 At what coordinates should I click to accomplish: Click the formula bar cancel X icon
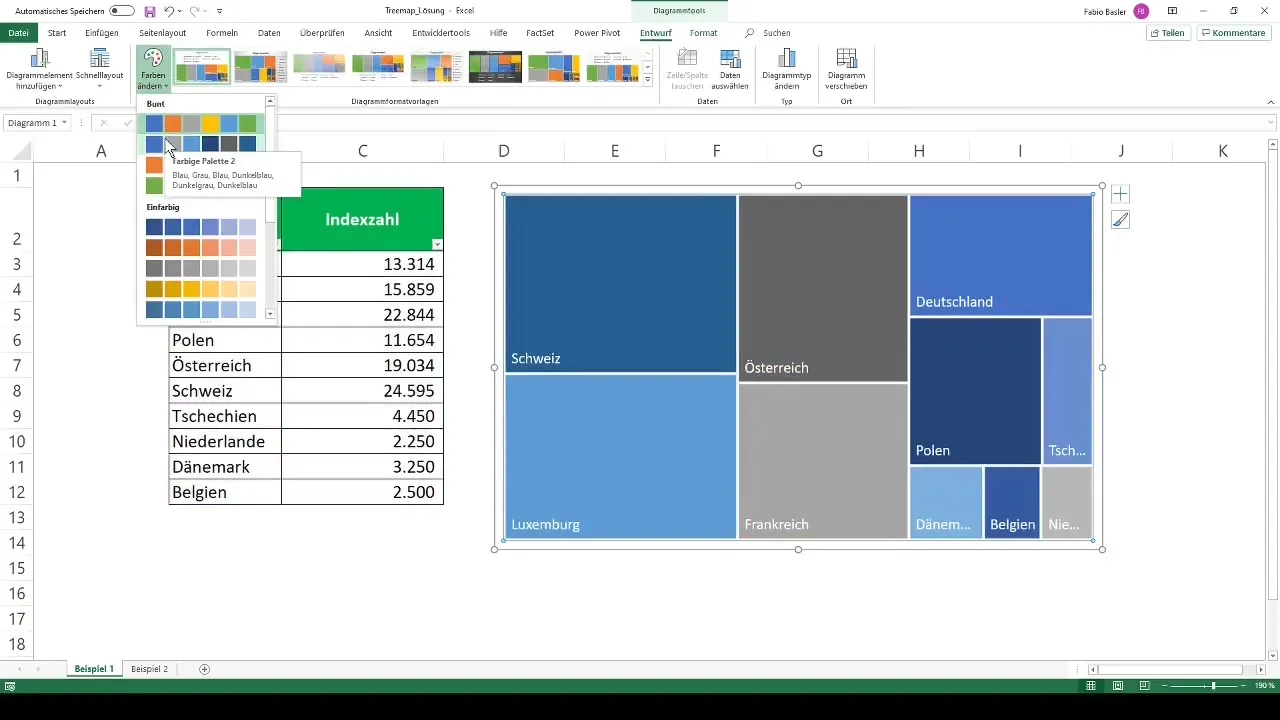click(103, 123)
